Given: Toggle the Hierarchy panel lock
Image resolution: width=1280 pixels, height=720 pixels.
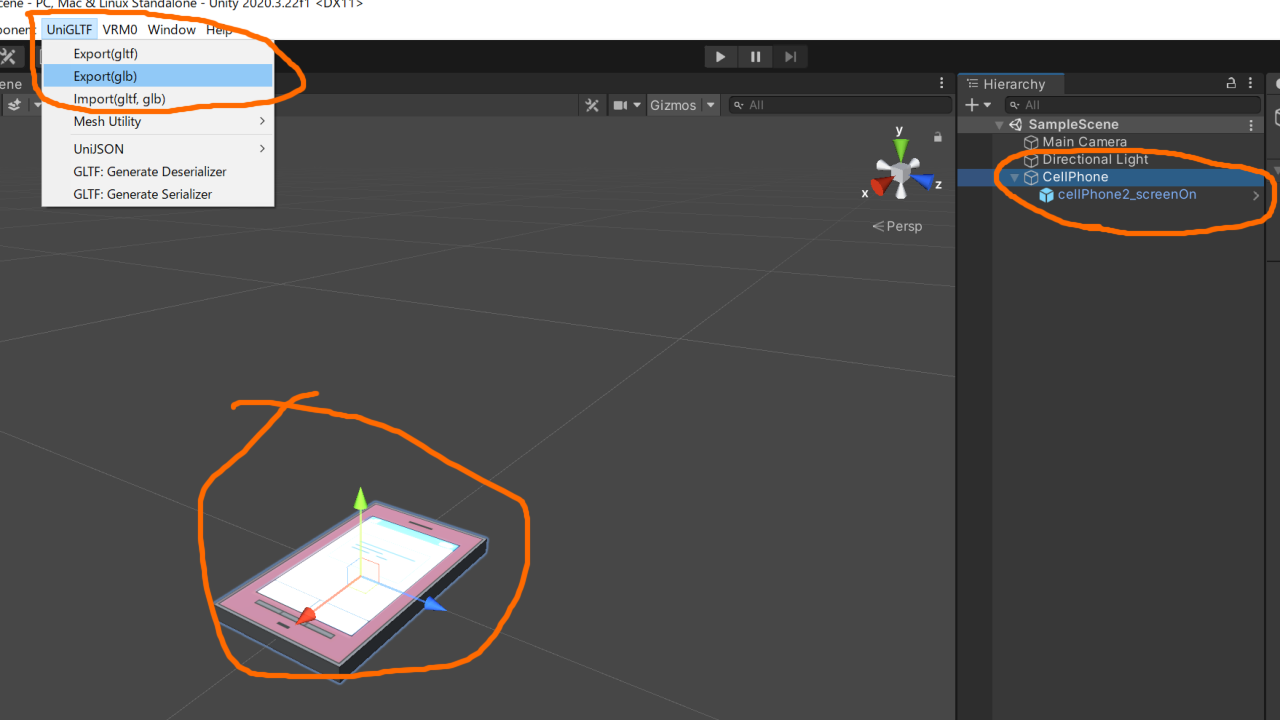Looking at the screenshot, I should click(1232, 84).
